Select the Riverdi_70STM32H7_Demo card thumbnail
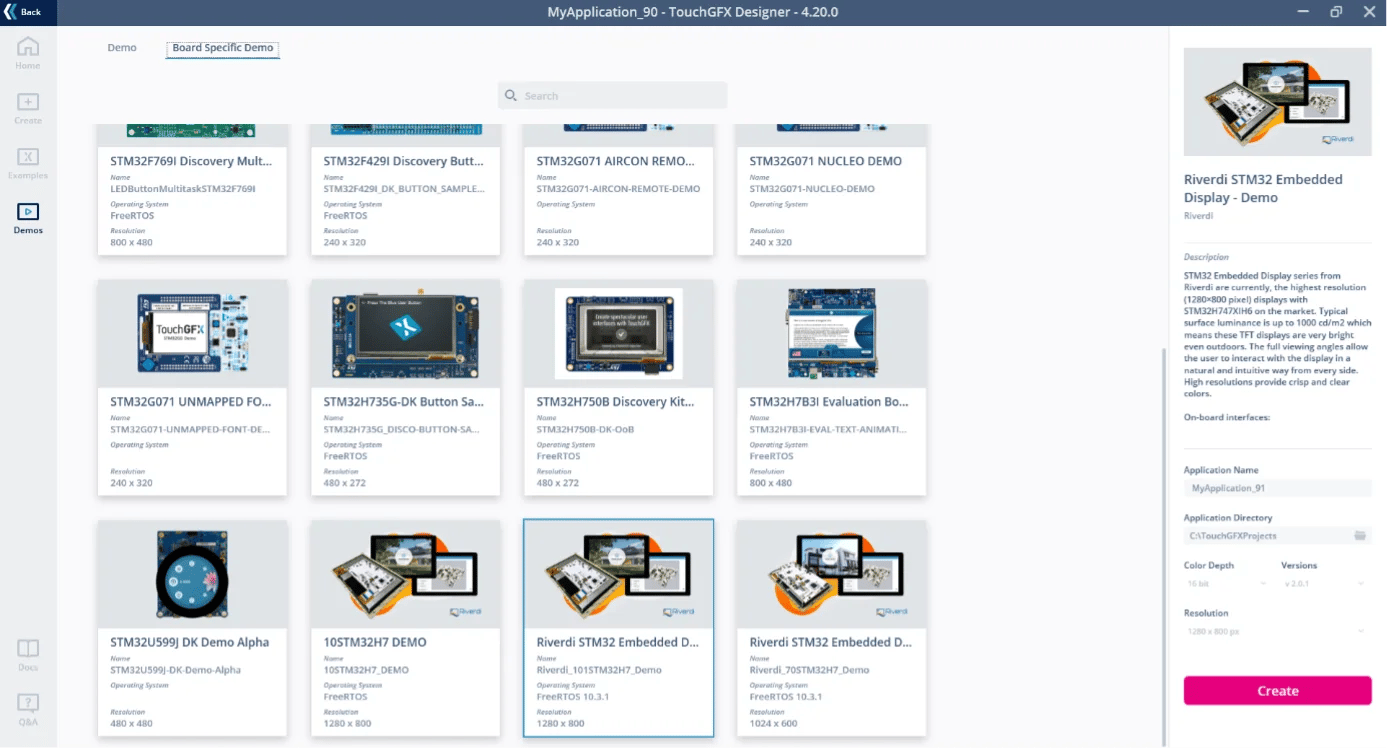 click(x=832, y=574)
